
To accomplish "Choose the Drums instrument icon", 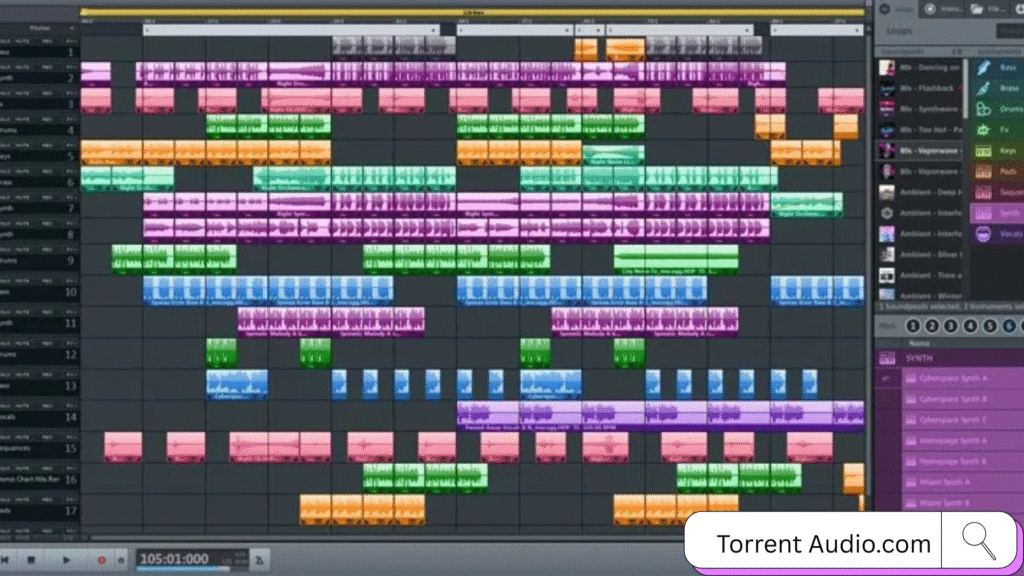I will (985, 110).
